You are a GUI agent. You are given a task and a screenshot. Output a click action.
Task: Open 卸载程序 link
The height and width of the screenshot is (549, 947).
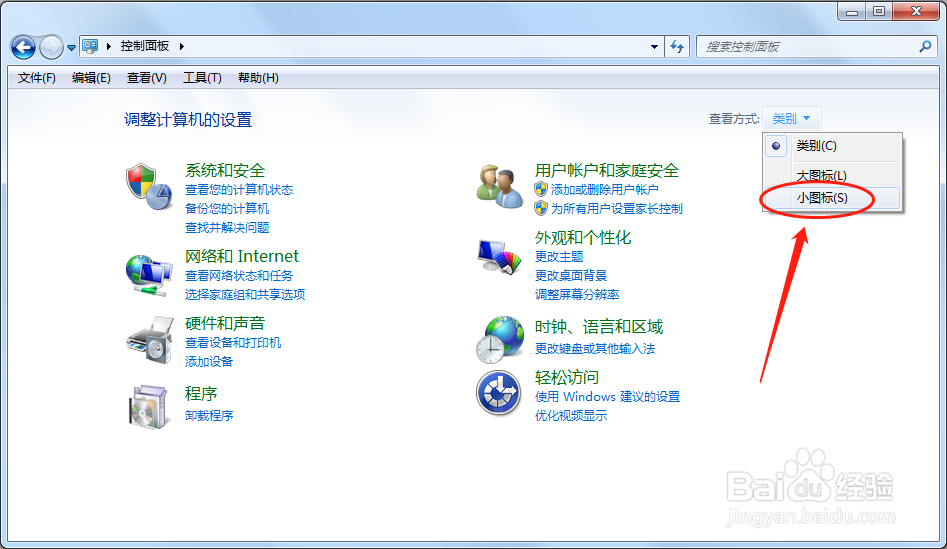pyautogui.click(x=209, y=416)
